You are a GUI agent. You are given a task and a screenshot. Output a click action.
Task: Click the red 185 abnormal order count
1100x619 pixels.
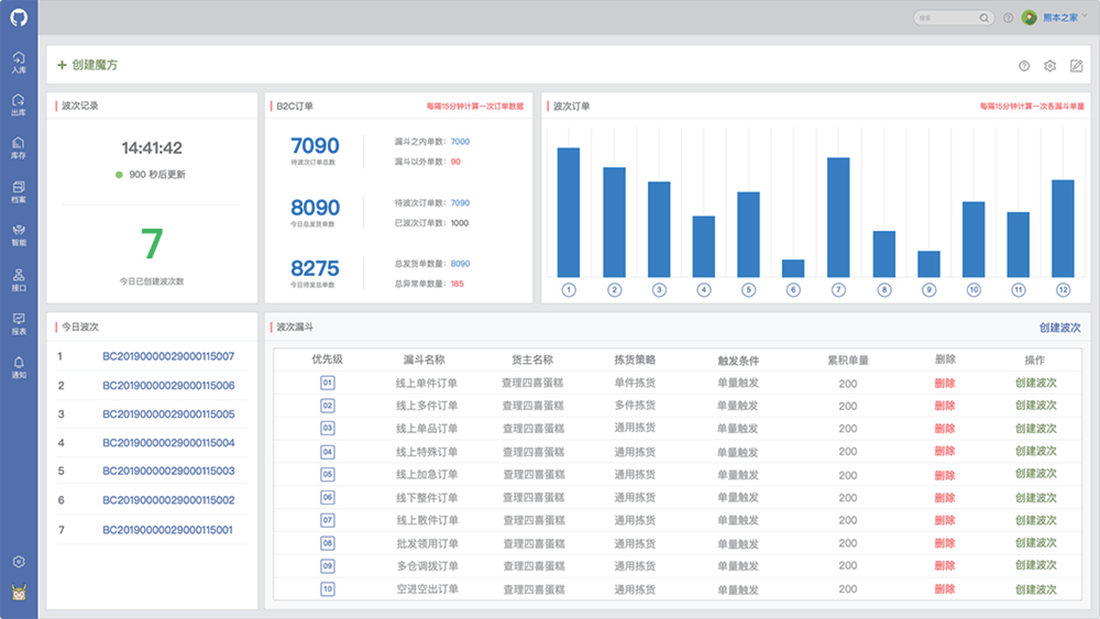click(457, 284)
